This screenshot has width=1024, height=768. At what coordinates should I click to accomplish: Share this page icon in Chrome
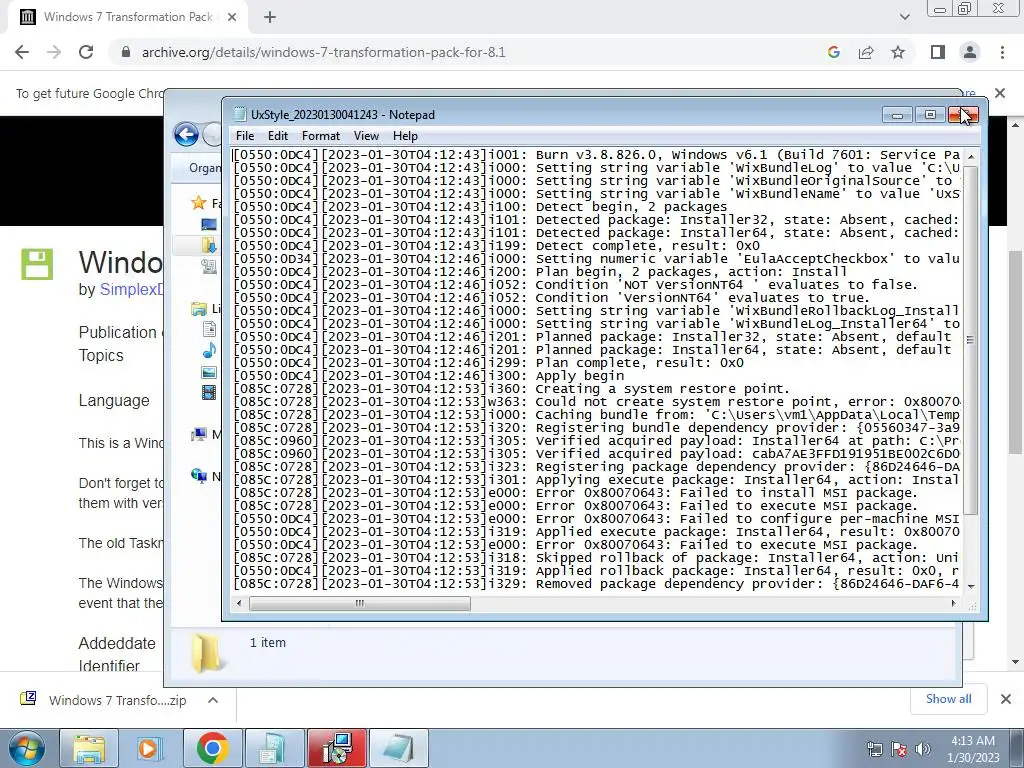point(866,52)
